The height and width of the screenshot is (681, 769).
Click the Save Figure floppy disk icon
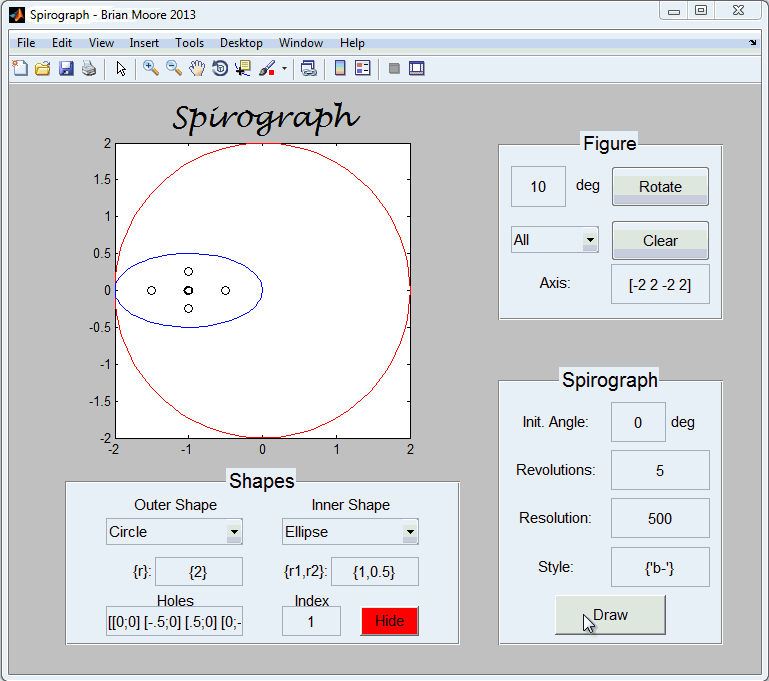(x=66, y=69)
